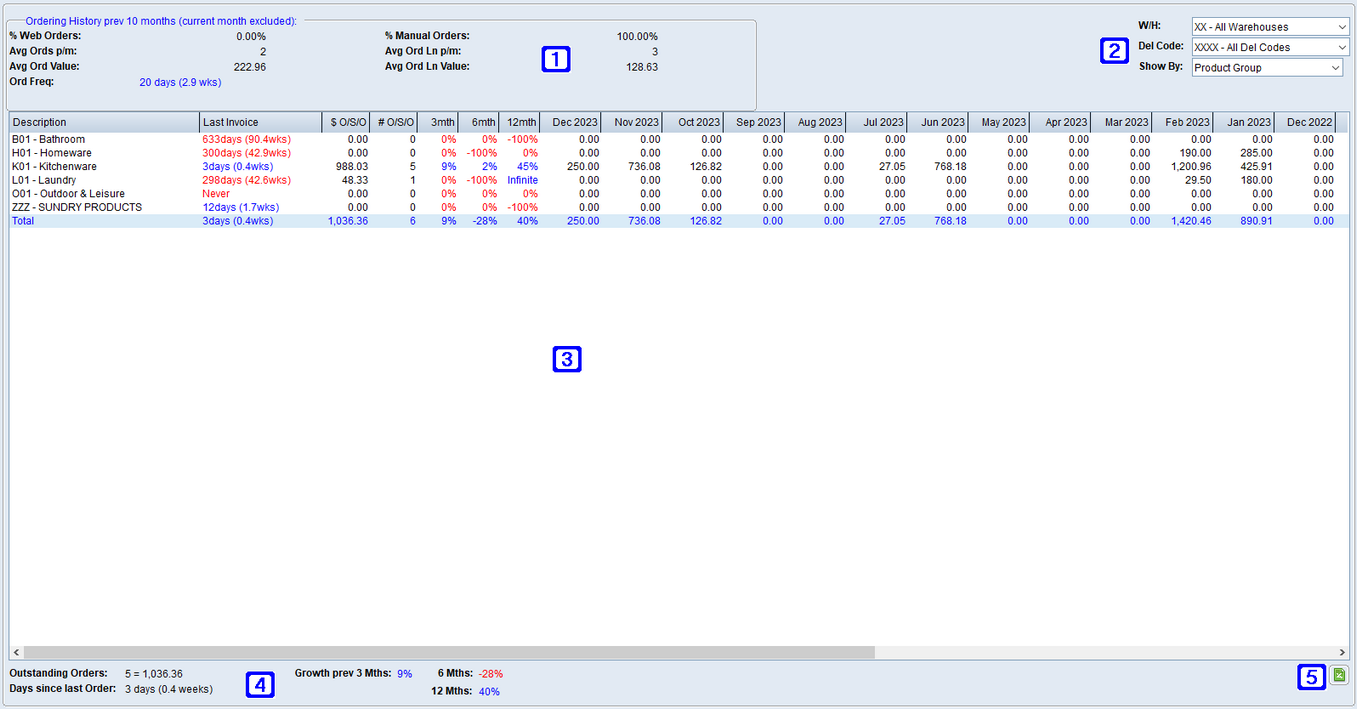This screenshot has width=1357, height=709.
Task: Open the Ord Freq '20 days (2.9 wks)' link
Action: [x=179, y=82]
